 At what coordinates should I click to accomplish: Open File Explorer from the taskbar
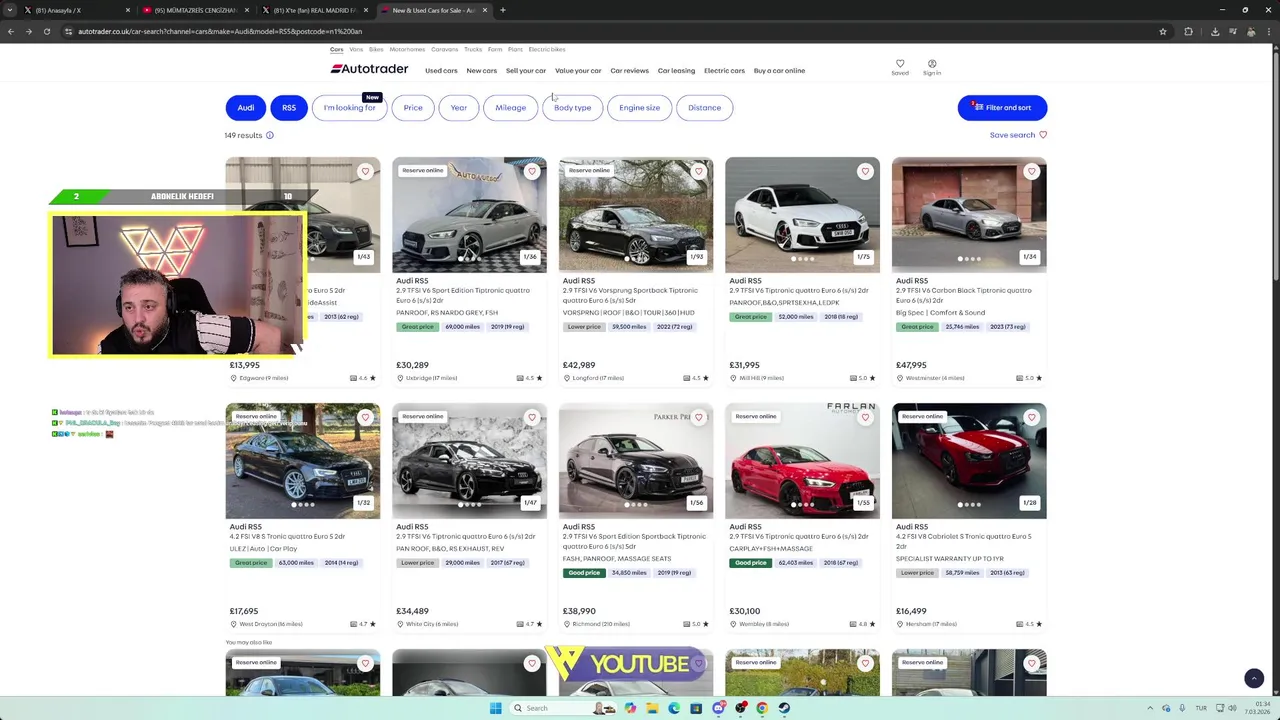[x=652, y=708]
